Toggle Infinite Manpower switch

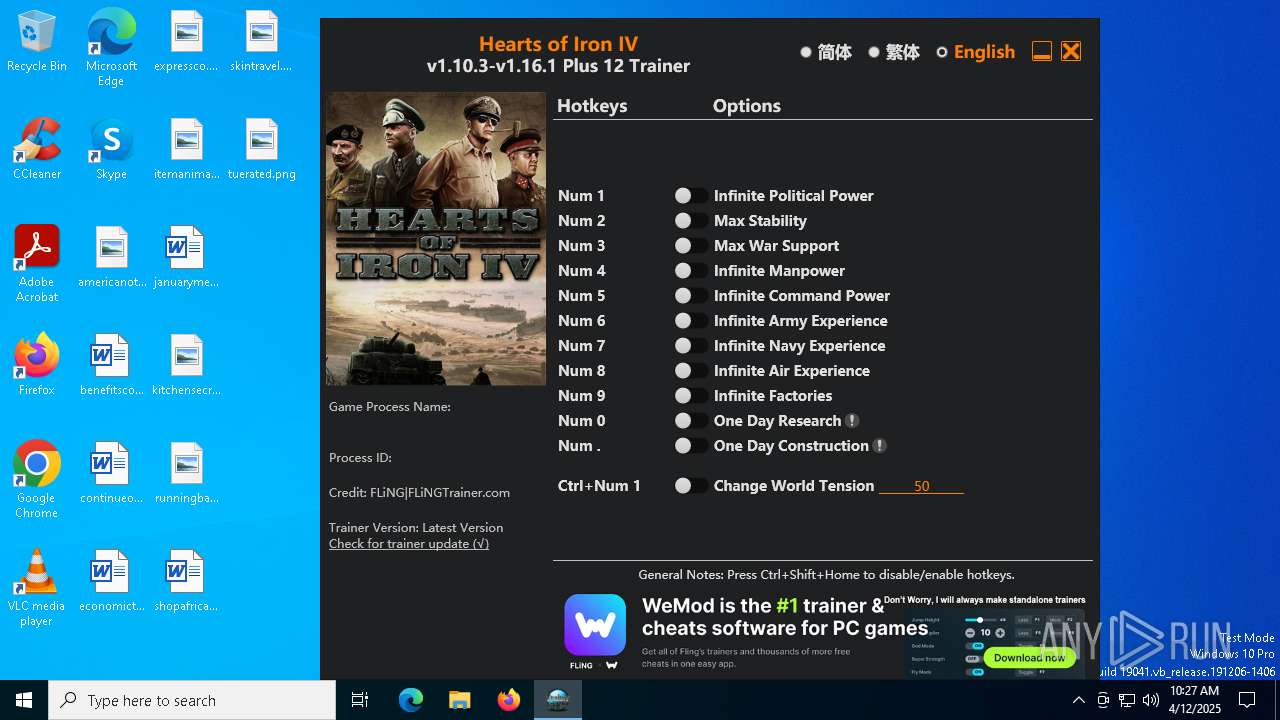tap(690, 271)
